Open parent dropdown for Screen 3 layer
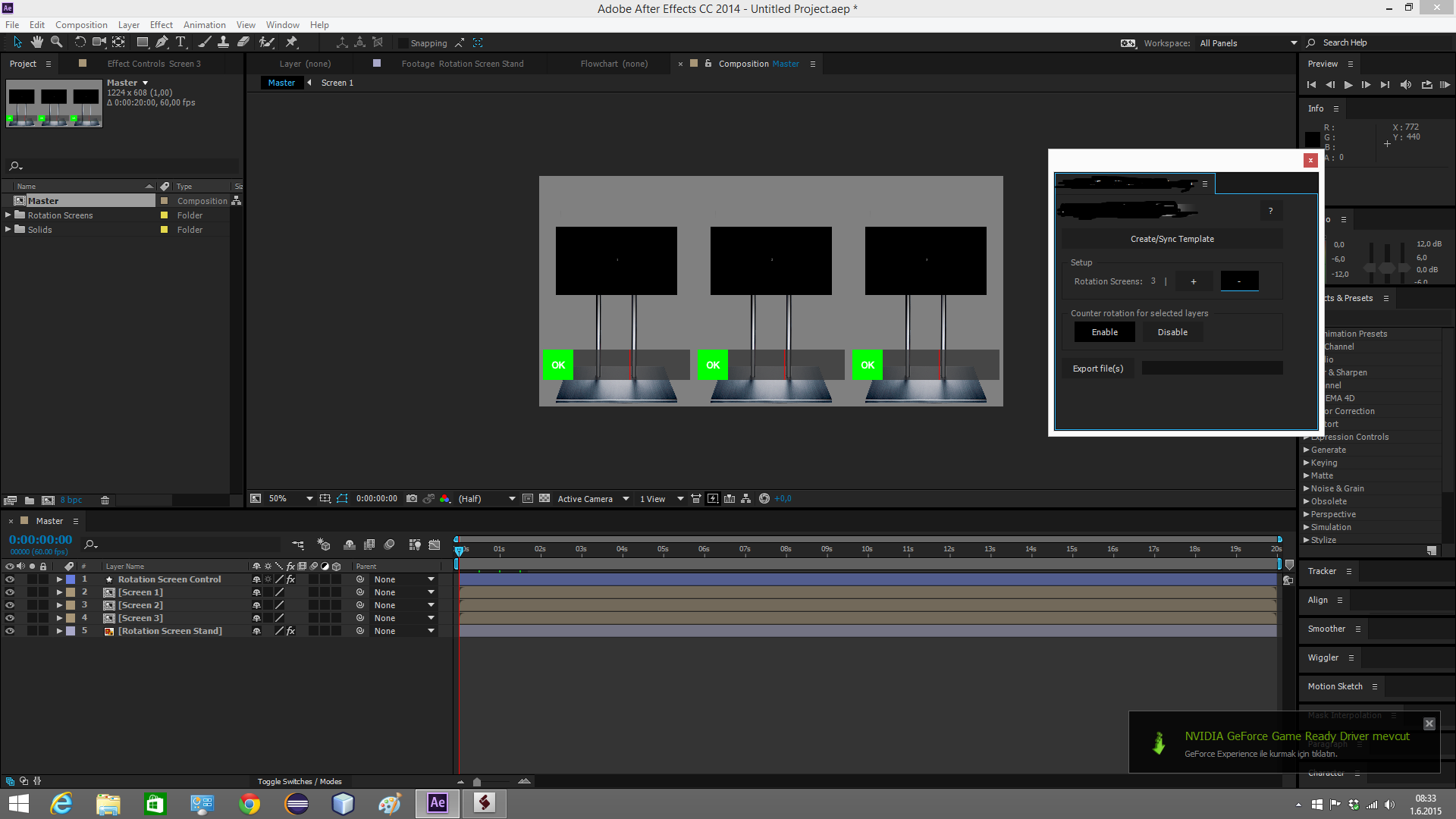 404,618
